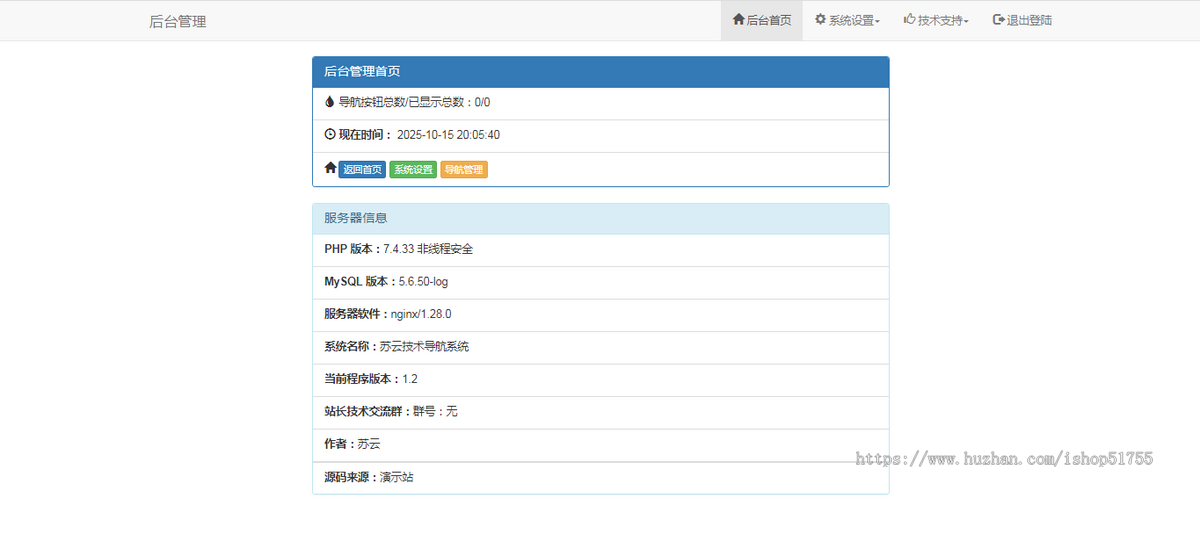
Task: Click the 系统名称 苏云技术导航系统 row
Action: coord(600,348)
